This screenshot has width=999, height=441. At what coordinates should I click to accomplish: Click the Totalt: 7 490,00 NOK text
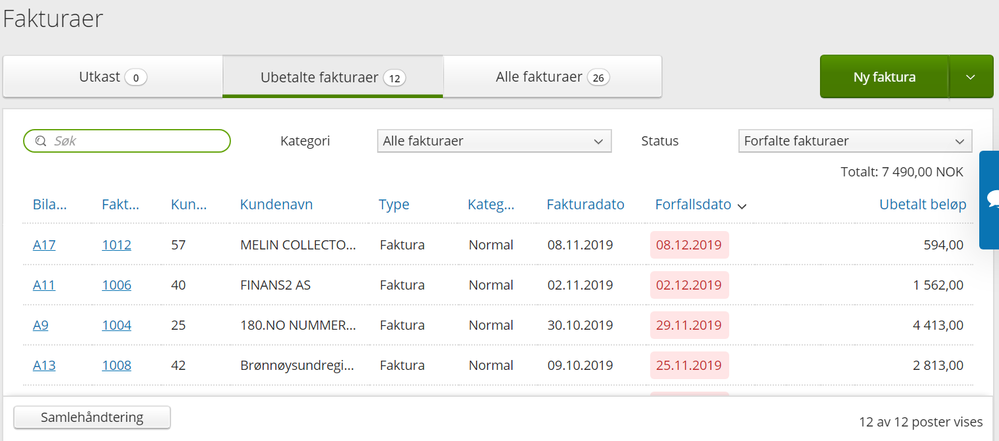[902, 172]
